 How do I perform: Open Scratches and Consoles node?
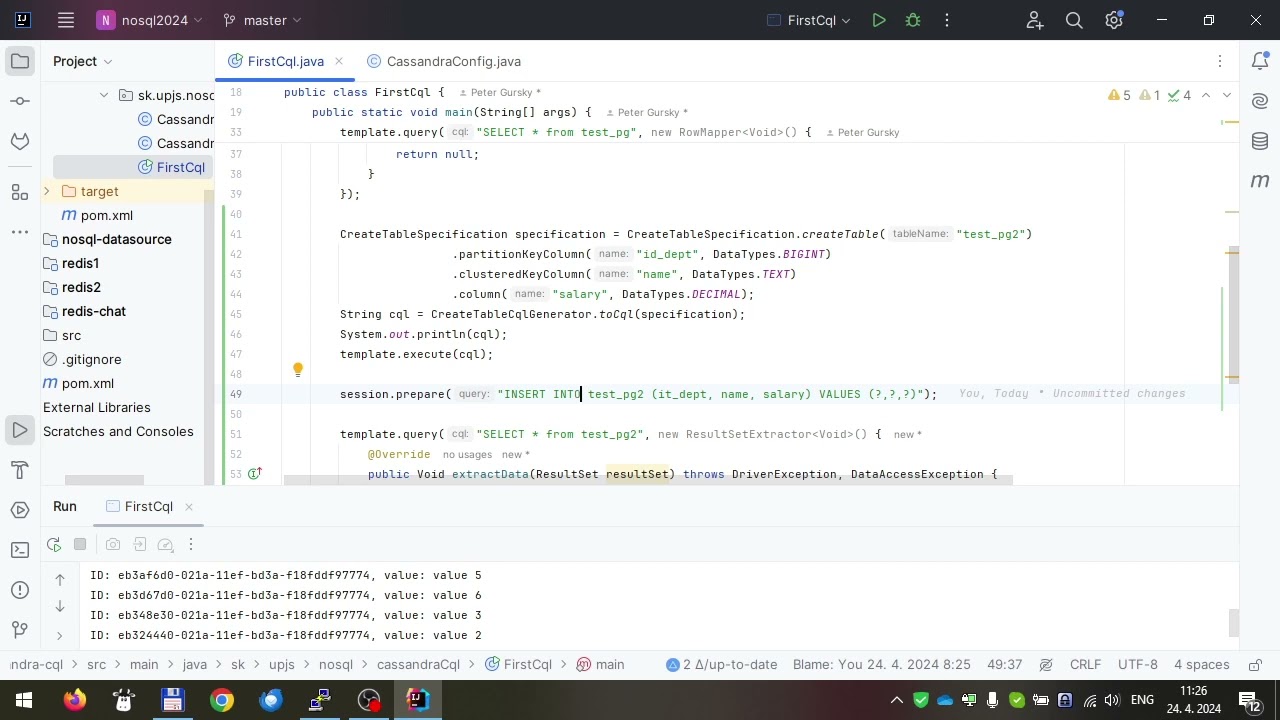(x=118, y=431)
